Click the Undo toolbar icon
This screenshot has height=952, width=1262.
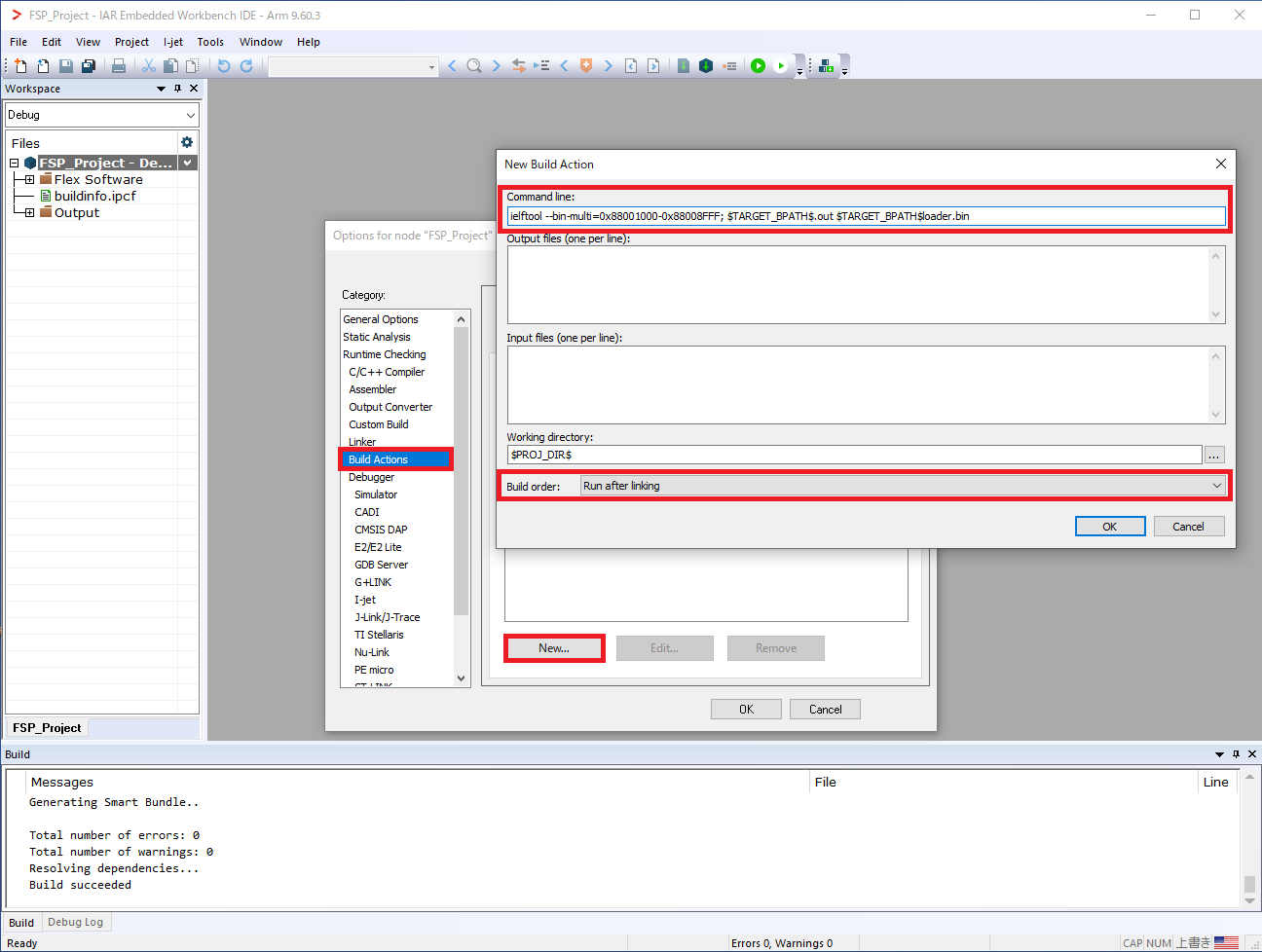(223, 65)
